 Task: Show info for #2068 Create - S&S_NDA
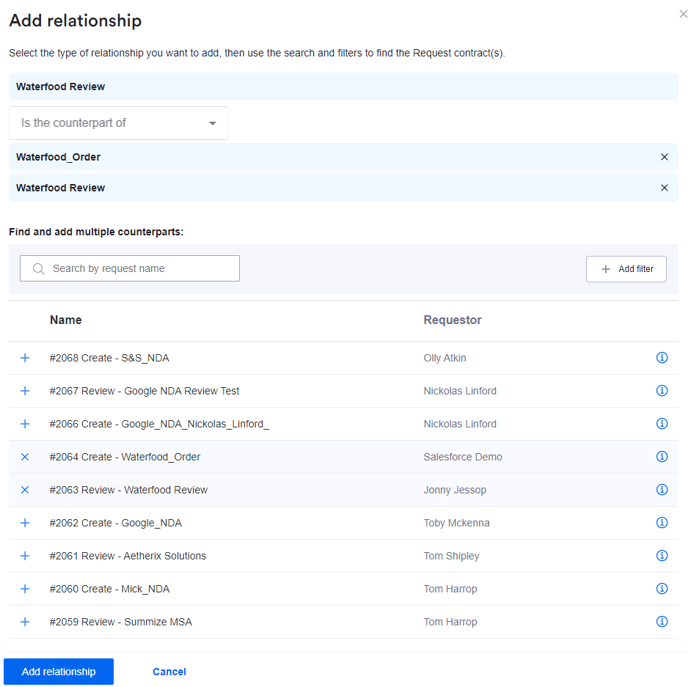point(661,358)
